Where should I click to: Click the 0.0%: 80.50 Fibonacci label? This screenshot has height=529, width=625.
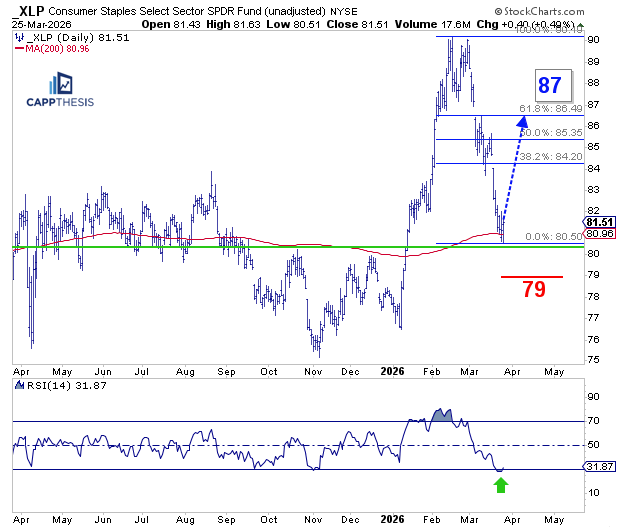[x=554, y=236]
